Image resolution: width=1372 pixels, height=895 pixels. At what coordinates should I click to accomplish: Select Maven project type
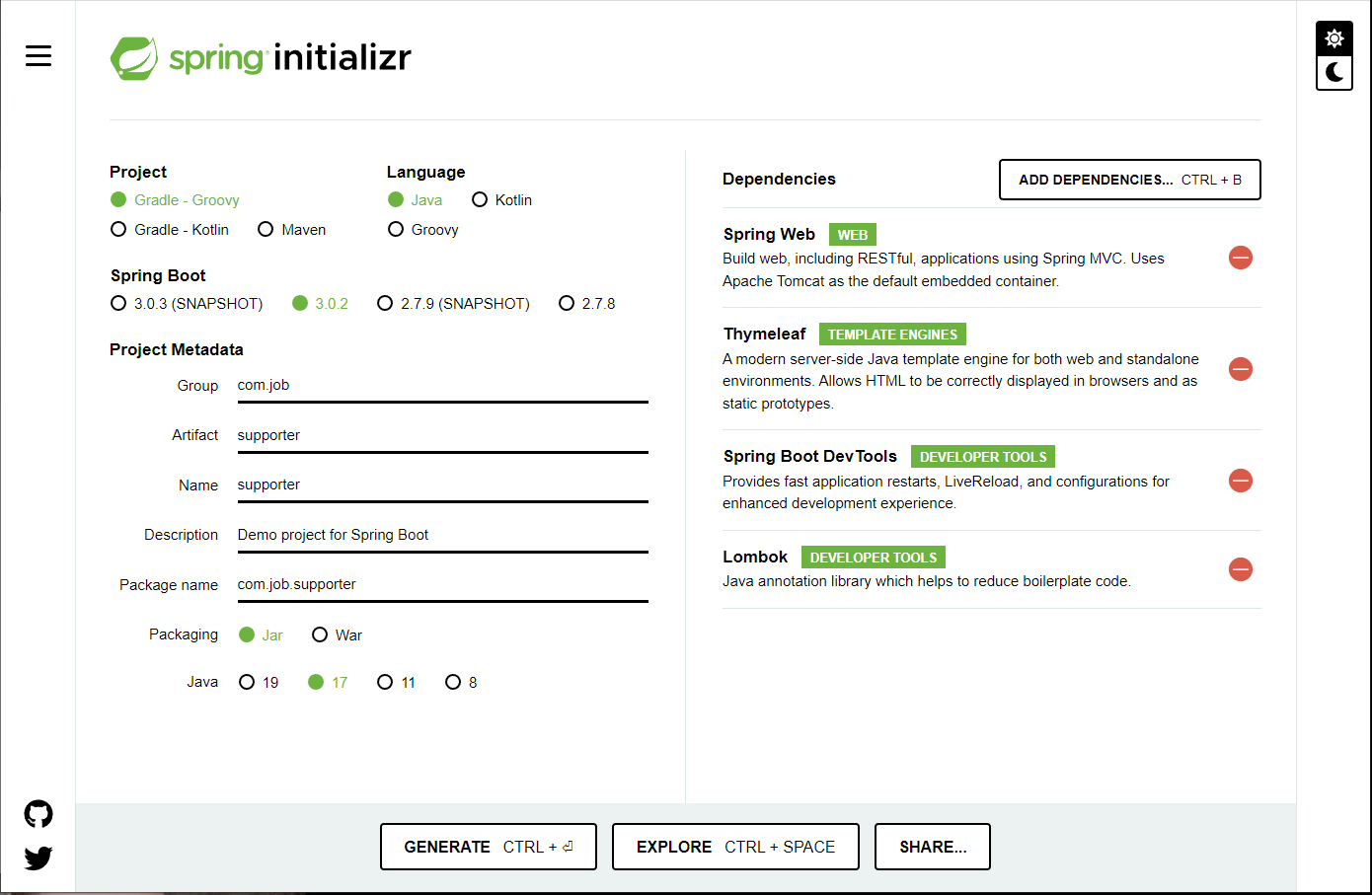point(291,230)
